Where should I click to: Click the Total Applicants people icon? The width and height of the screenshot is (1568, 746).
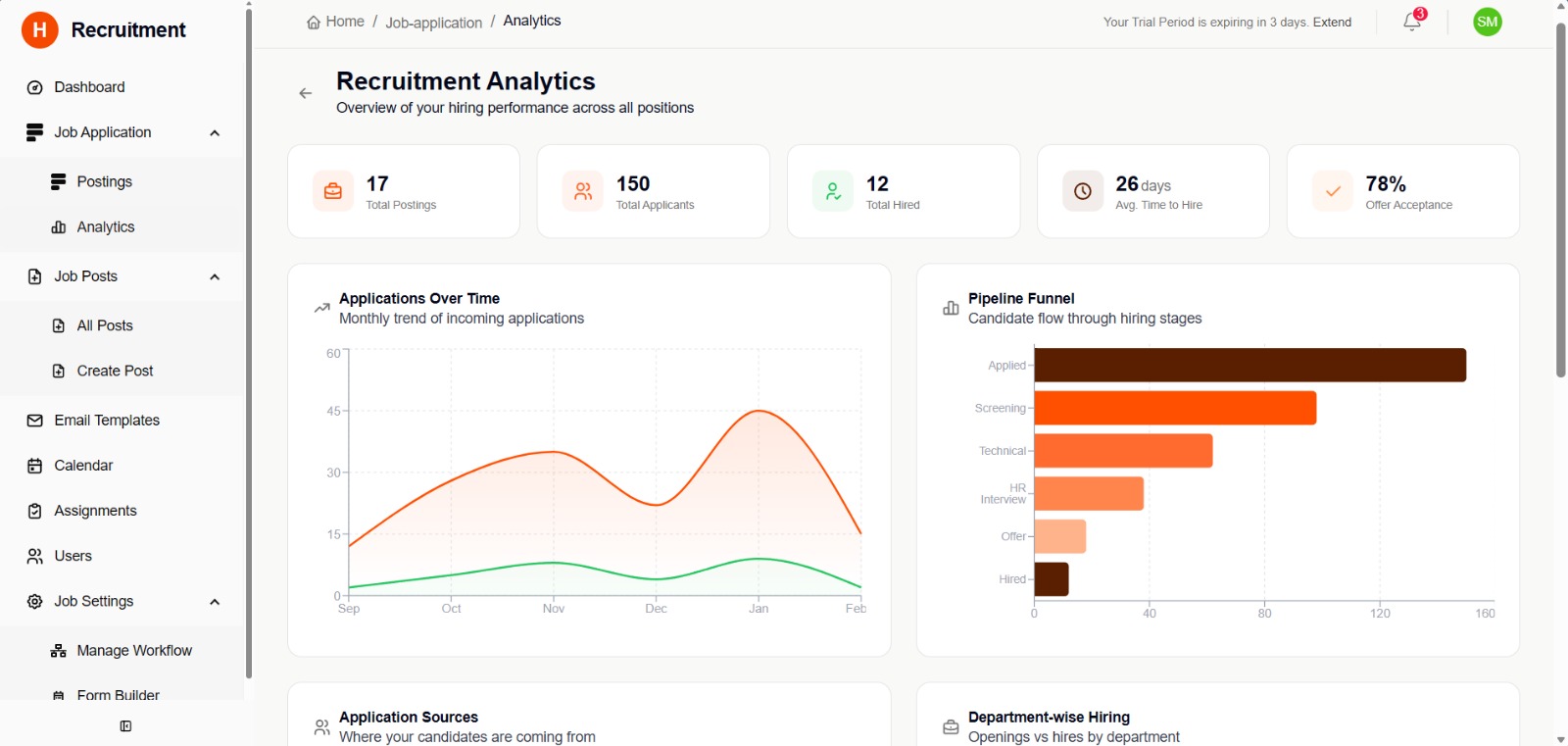tap(583, 191)
